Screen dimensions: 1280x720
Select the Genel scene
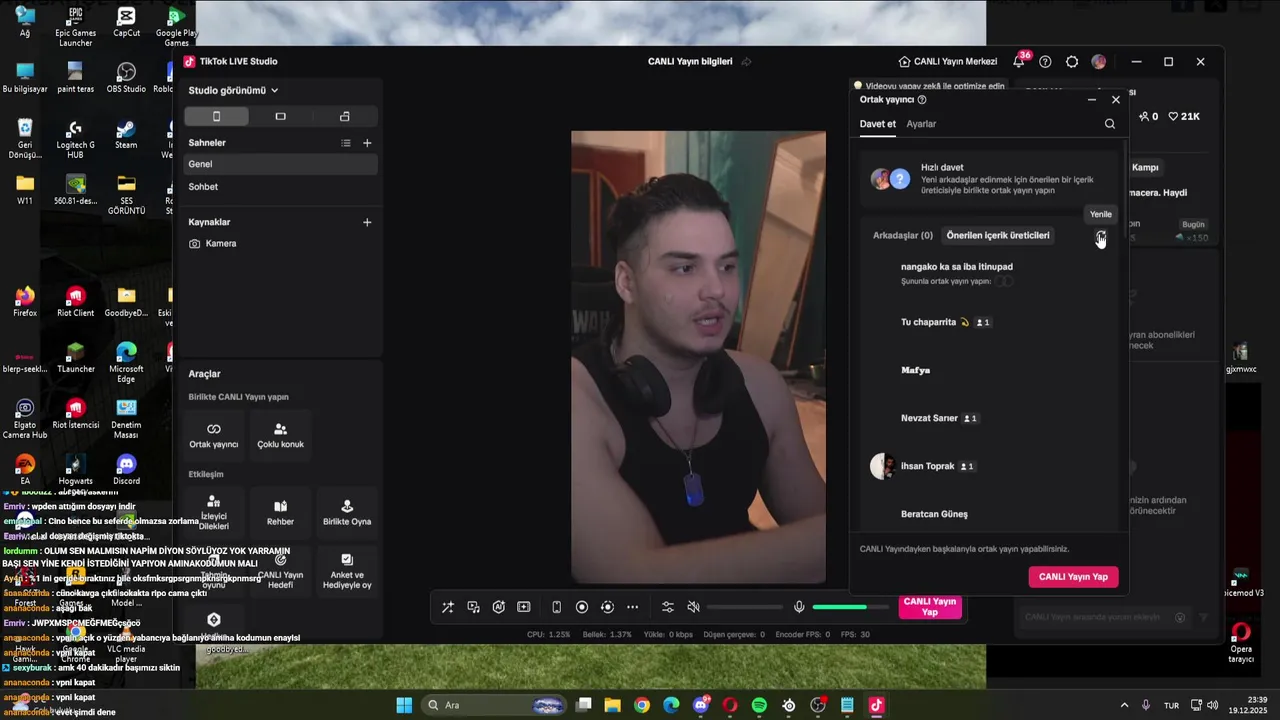click(281, 164)
